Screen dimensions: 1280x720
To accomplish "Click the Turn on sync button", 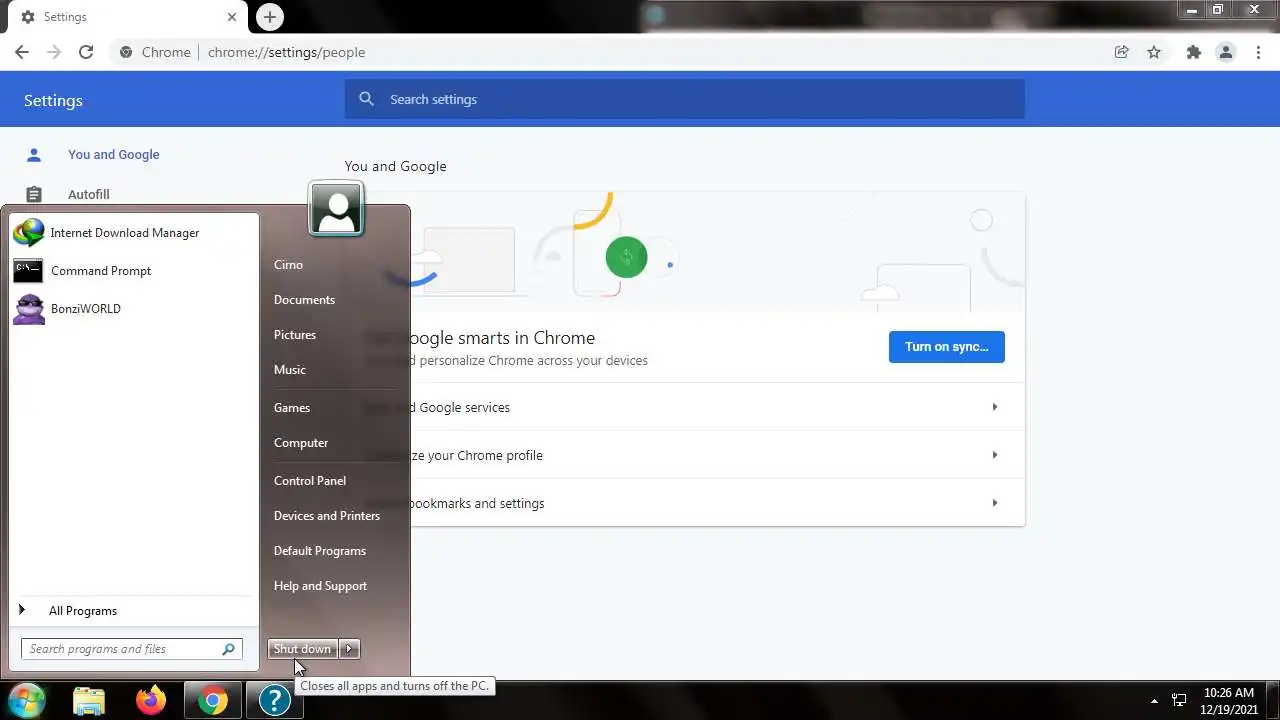I will pyautogui.click(x=946, y=347).
